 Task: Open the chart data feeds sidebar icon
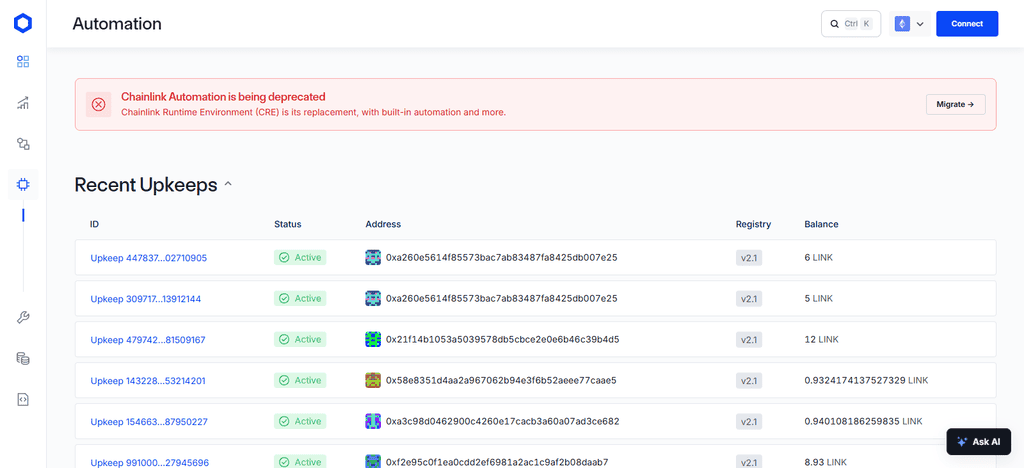coord(23,102)
